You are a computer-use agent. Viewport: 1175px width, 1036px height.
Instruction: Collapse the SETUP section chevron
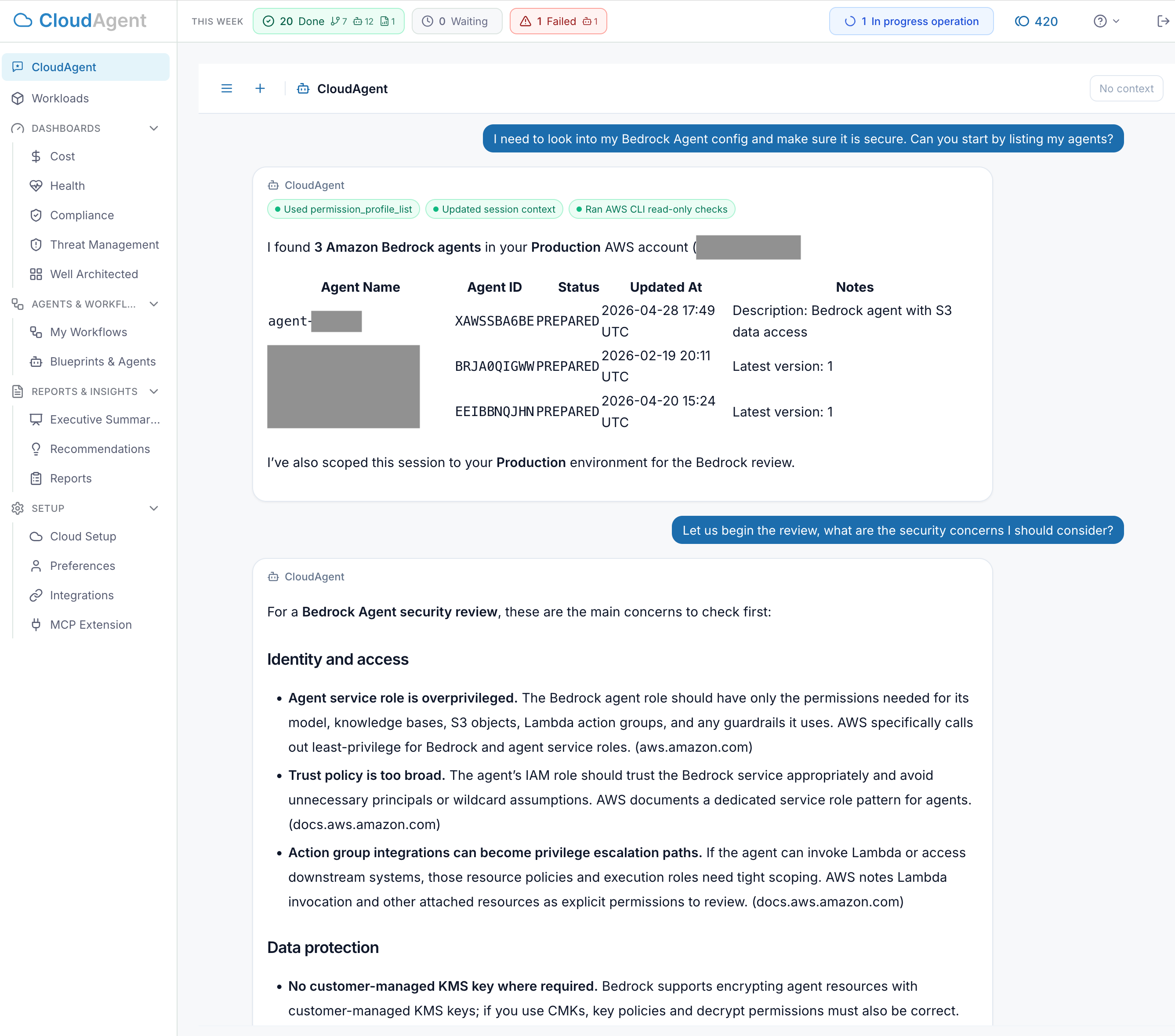[153, 508]
